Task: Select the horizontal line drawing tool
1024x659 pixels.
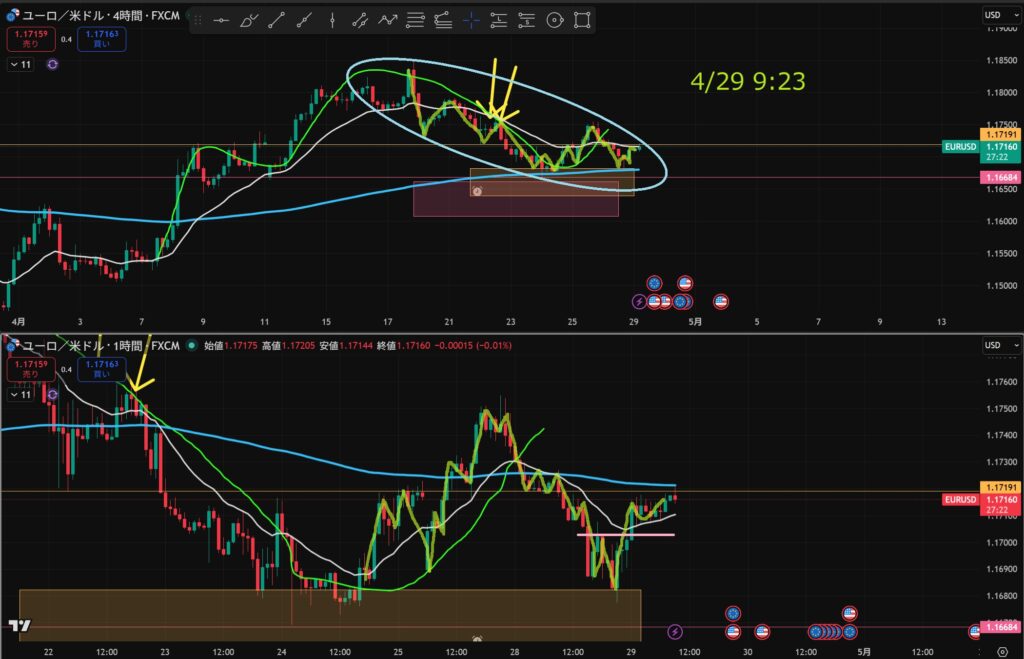Action: (221, 21)
